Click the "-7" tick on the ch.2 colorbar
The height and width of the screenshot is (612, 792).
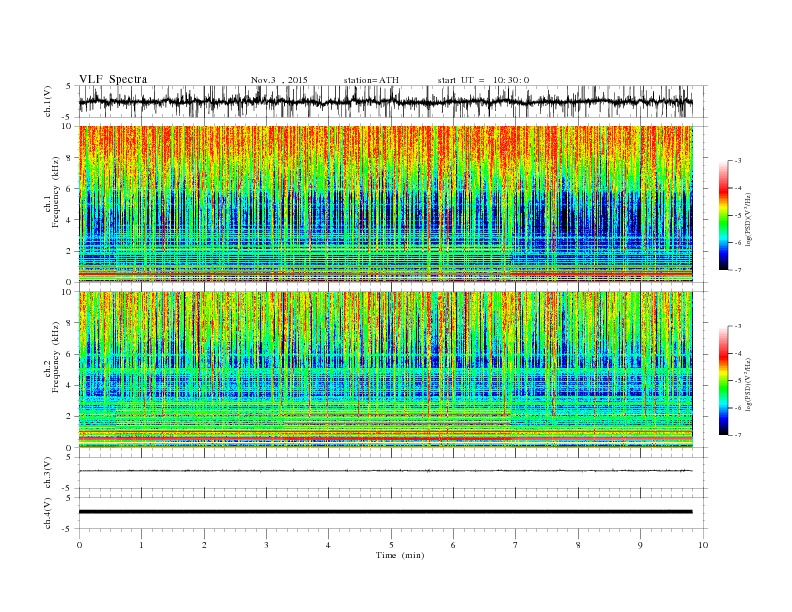click(738, 435)
